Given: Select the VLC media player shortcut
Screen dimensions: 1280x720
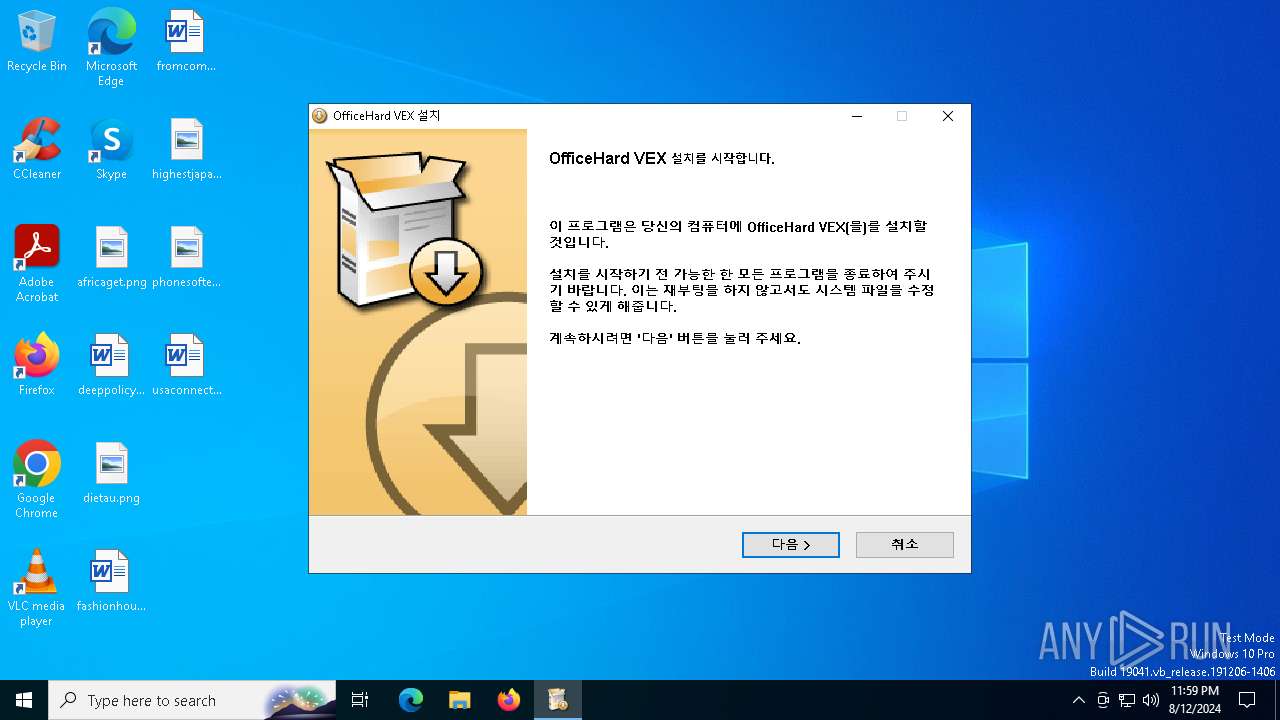Looking at the screenshot, I should 37,588.
